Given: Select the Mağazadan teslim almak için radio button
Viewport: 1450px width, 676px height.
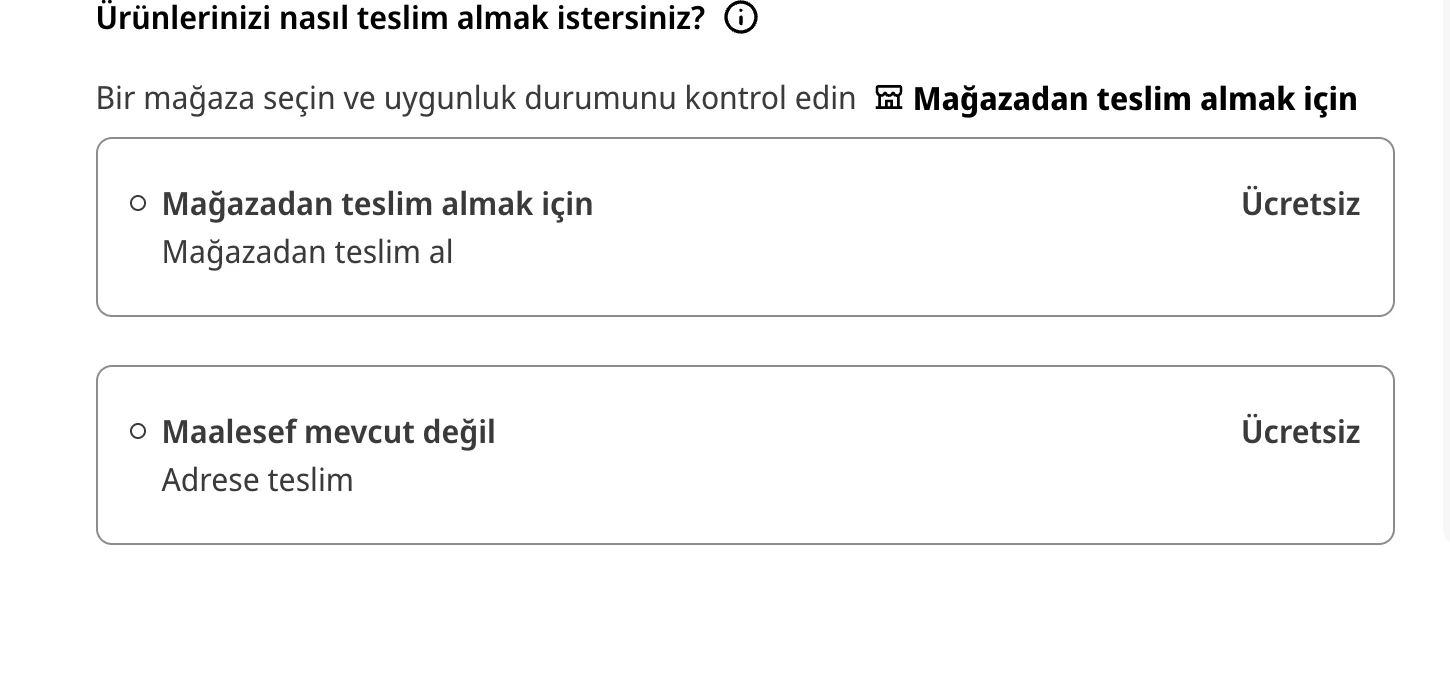Looking at the screenshot, I should pos(139,204).
